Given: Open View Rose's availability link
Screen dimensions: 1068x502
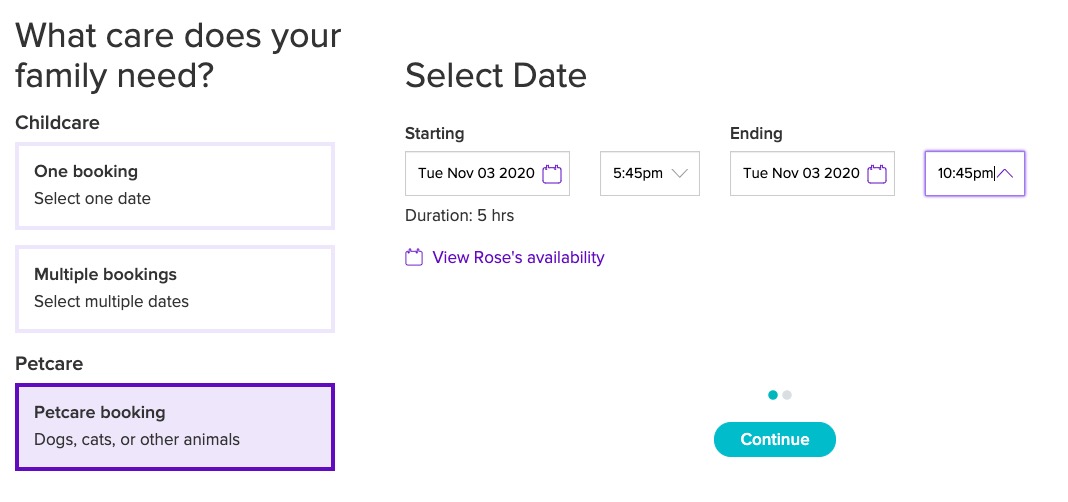Looking at the screenshot, I should tap(518, 257).
